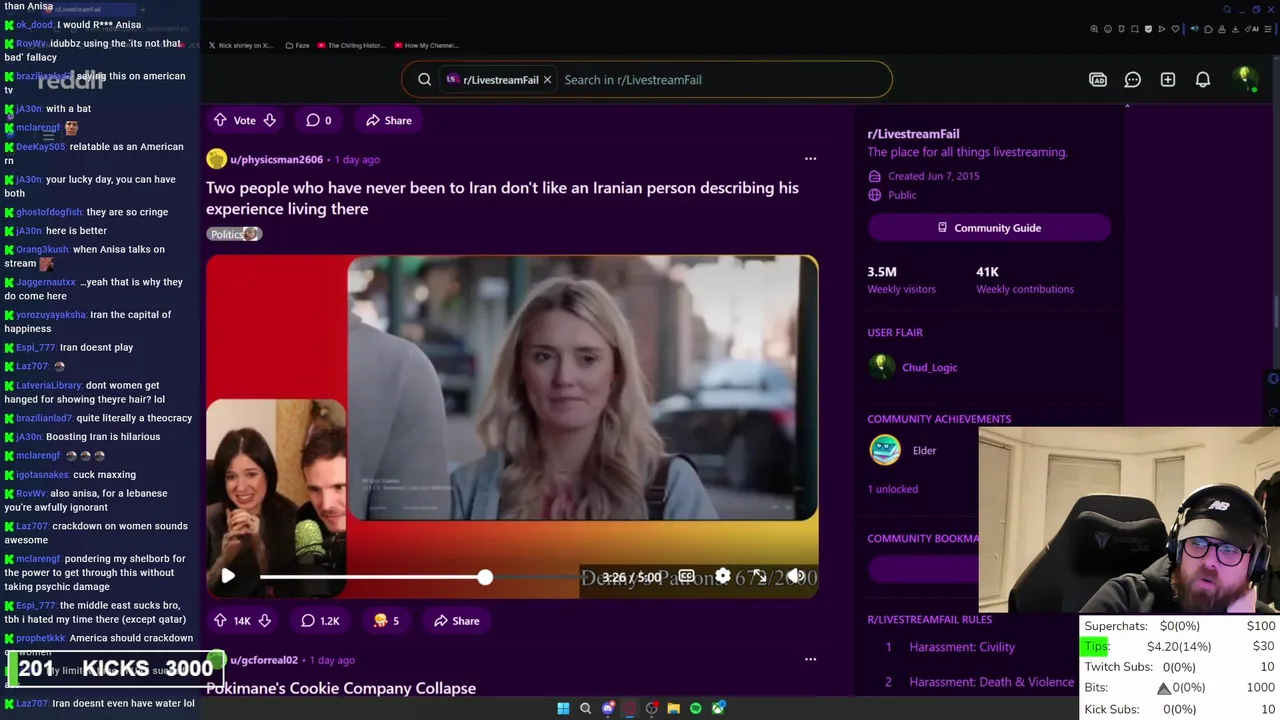Image resolution: width=1280 pixels, height=720 pixels.
Task: Click the browser downloads icon
Action: [1235, 29]
